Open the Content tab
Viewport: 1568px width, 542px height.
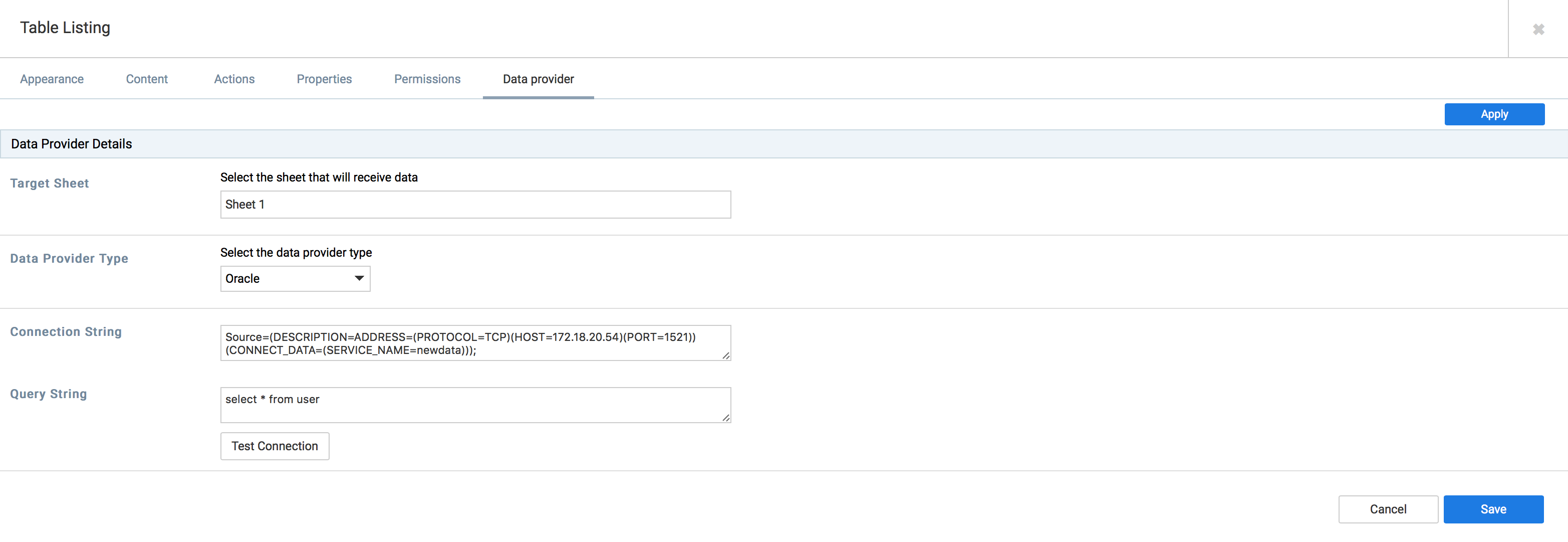click(x=147, y=79)
